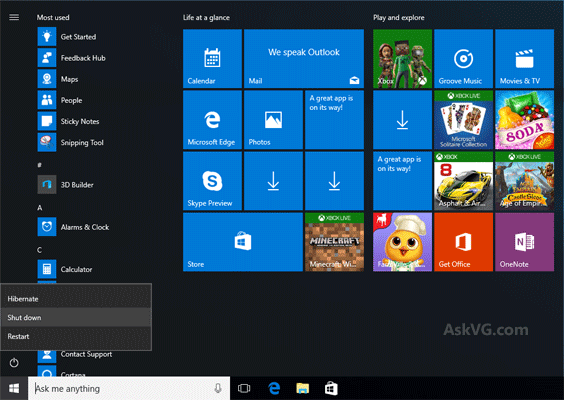This screenshot has height=400, width=564.
Task: Click the Power button icon
Action: click(14, 362)
